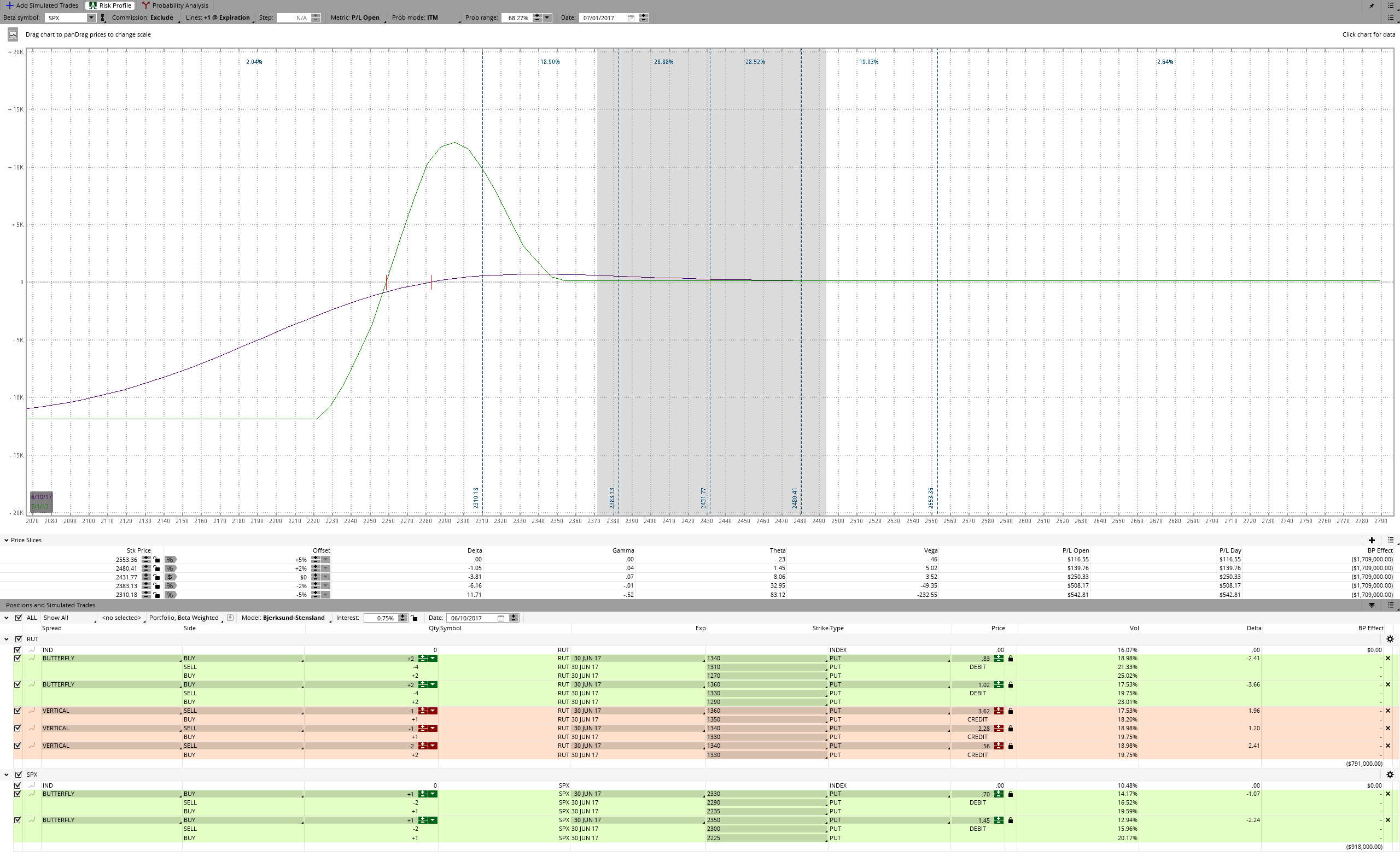Add a new price slice with plus icon
This screenshot has height=862, width=1400.
(x=1372, y=540)
